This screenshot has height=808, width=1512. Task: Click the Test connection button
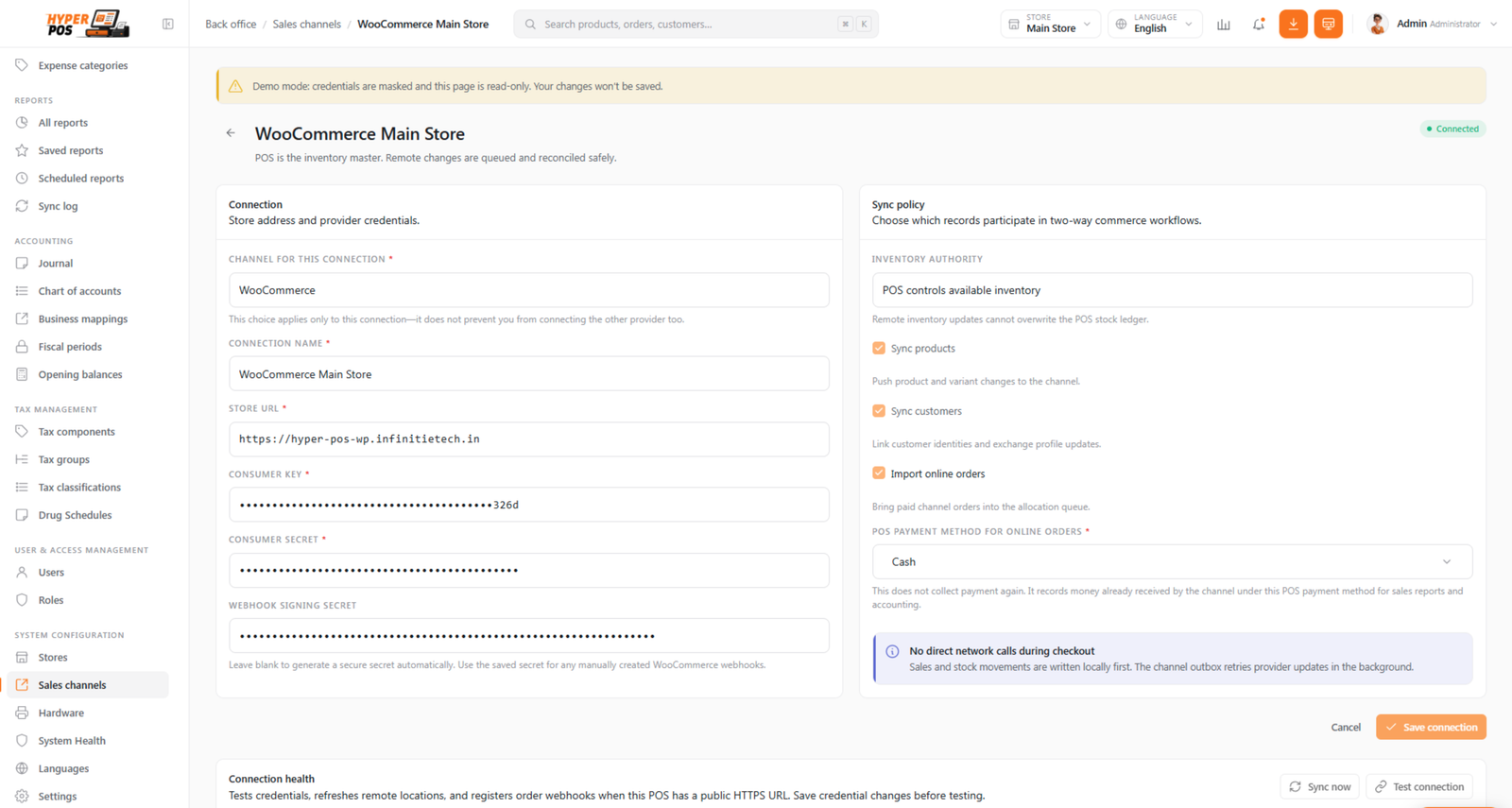(x=1419, y=786)
